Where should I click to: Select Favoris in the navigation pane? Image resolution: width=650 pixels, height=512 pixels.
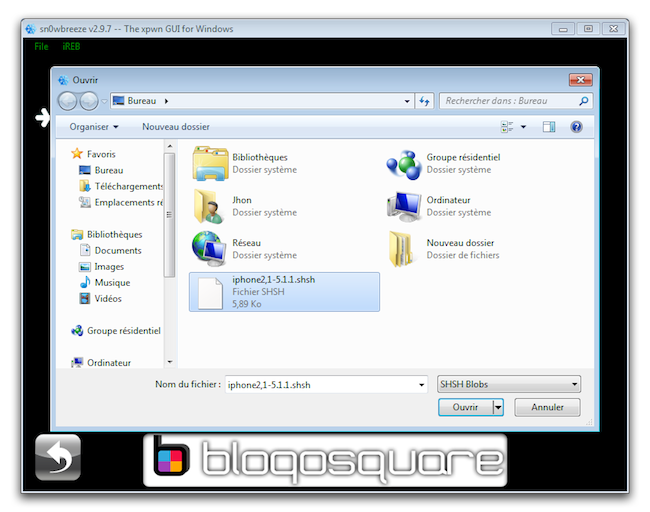click(x=101, y=154)
